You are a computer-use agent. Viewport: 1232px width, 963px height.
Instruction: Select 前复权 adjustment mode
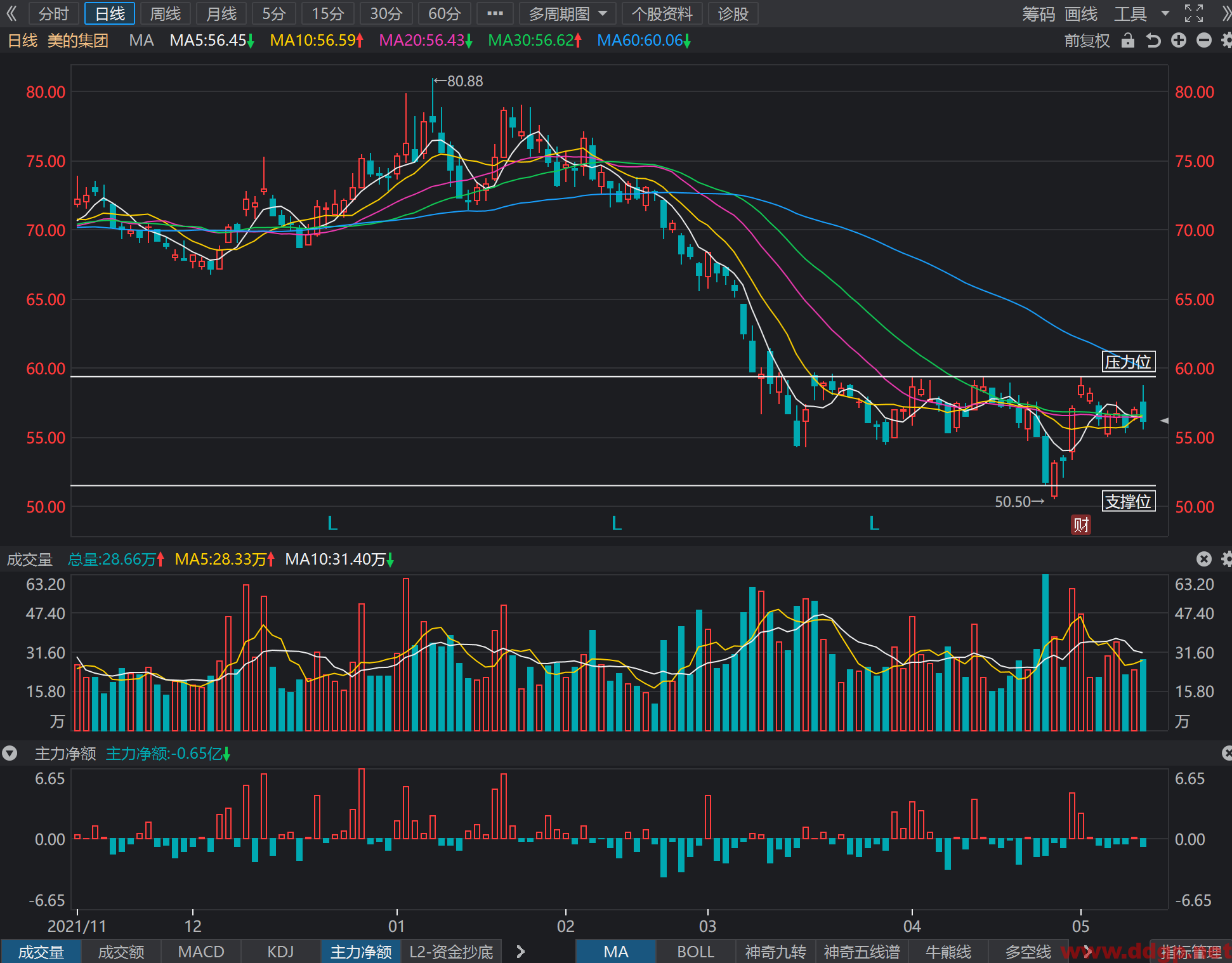(1087, 41)
